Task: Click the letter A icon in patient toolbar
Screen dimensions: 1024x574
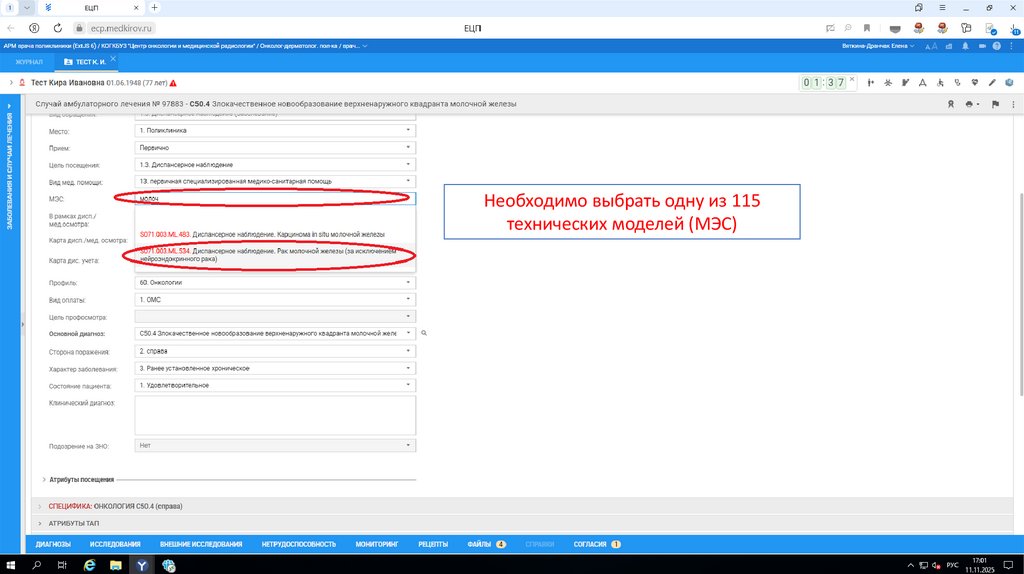Action: click(923, 83)
